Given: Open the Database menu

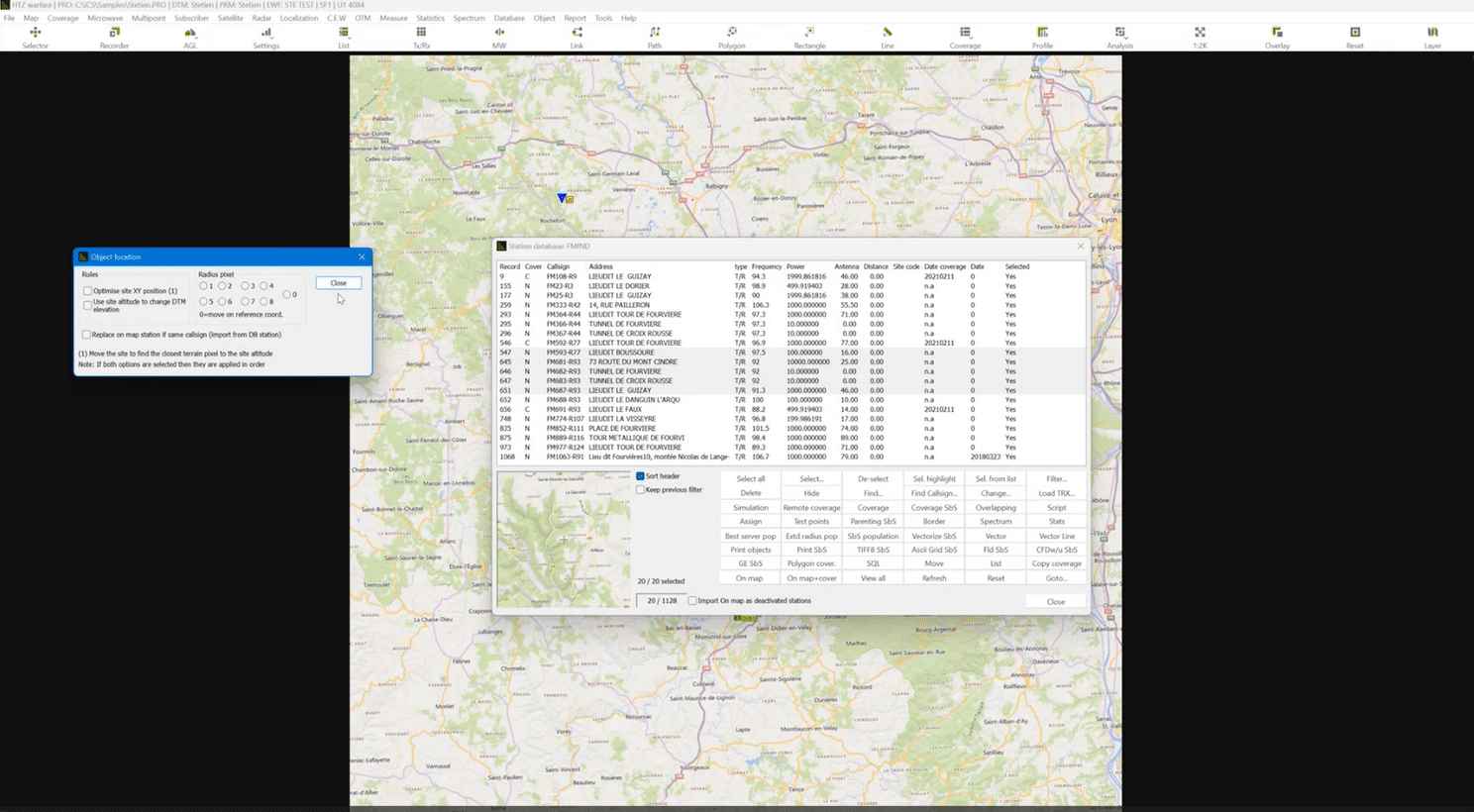Looking at the screenshot, I should click(x=509, y=18).
